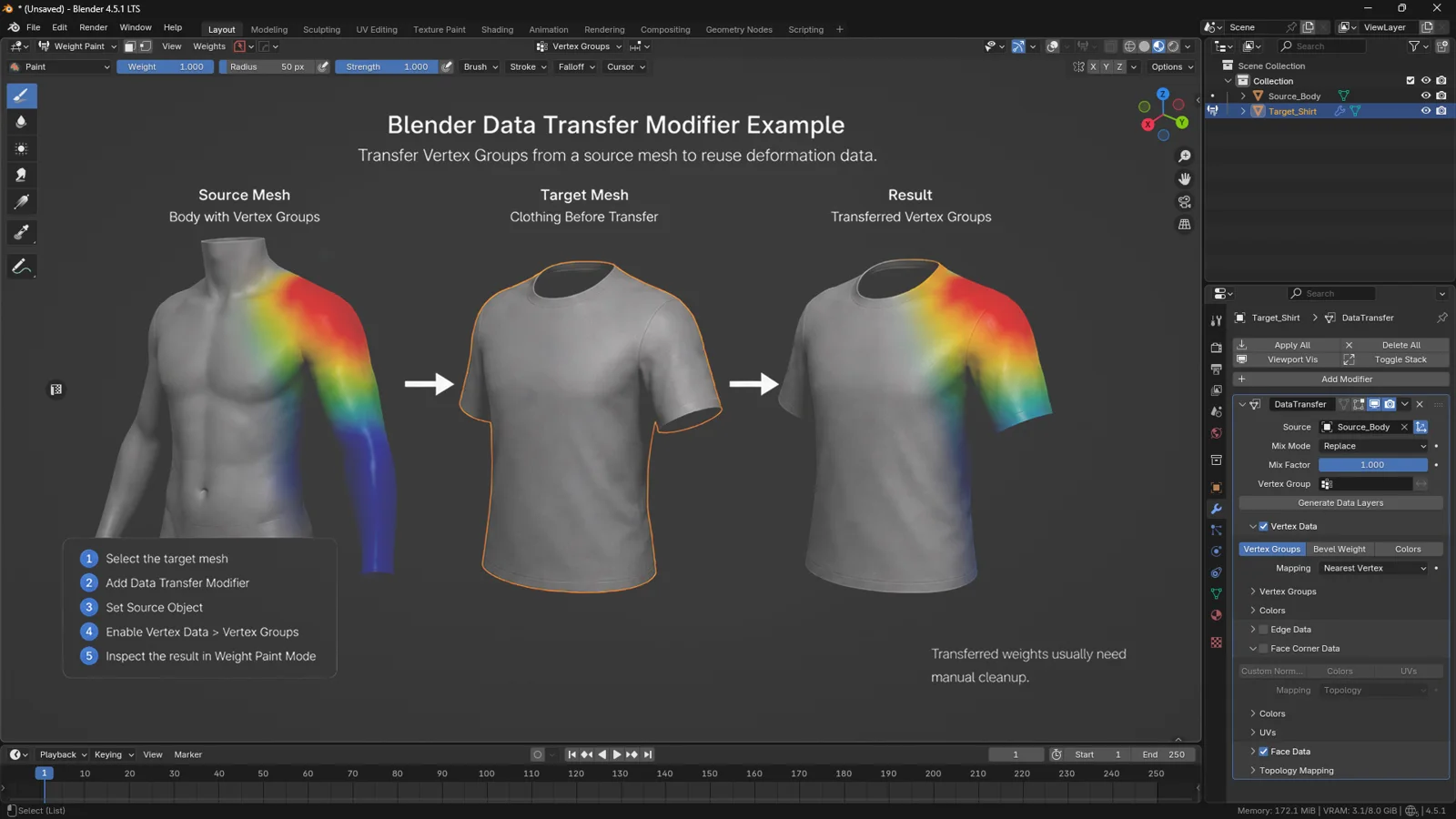This screenshot has width=1456, height=819.
Task: Switch to the Shading workspace tab
Action: (497, 29)
